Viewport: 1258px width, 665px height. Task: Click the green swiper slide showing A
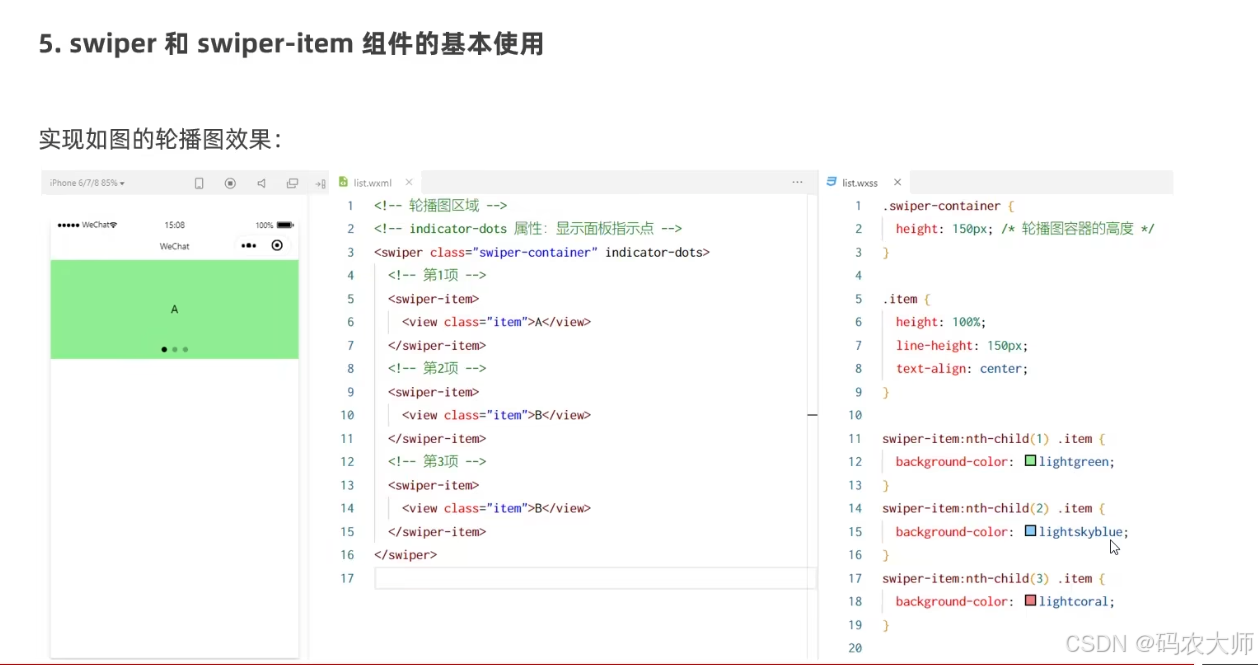(x=174, y=309)
